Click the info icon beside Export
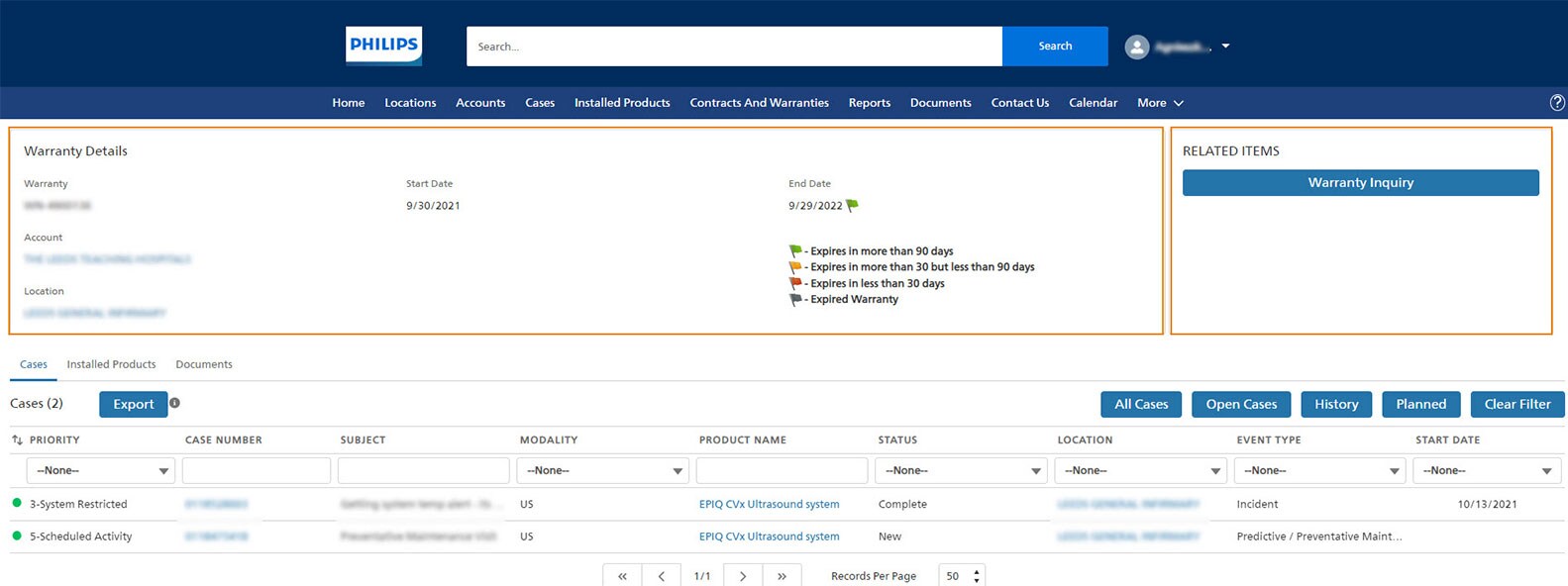The width and height of the screenshot is (1568, 586). pos(174,403)
